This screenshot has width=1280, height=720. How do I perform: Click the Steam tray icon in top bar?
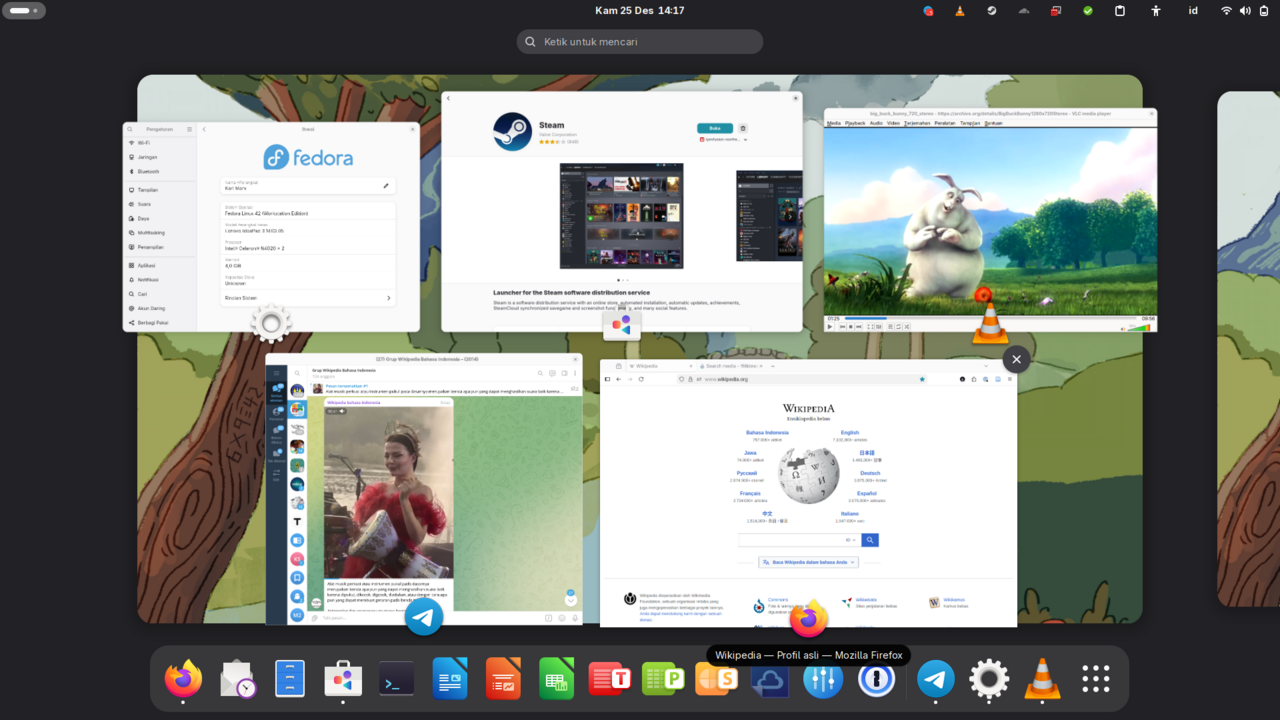pyautogui.click(x=991, y=11)
